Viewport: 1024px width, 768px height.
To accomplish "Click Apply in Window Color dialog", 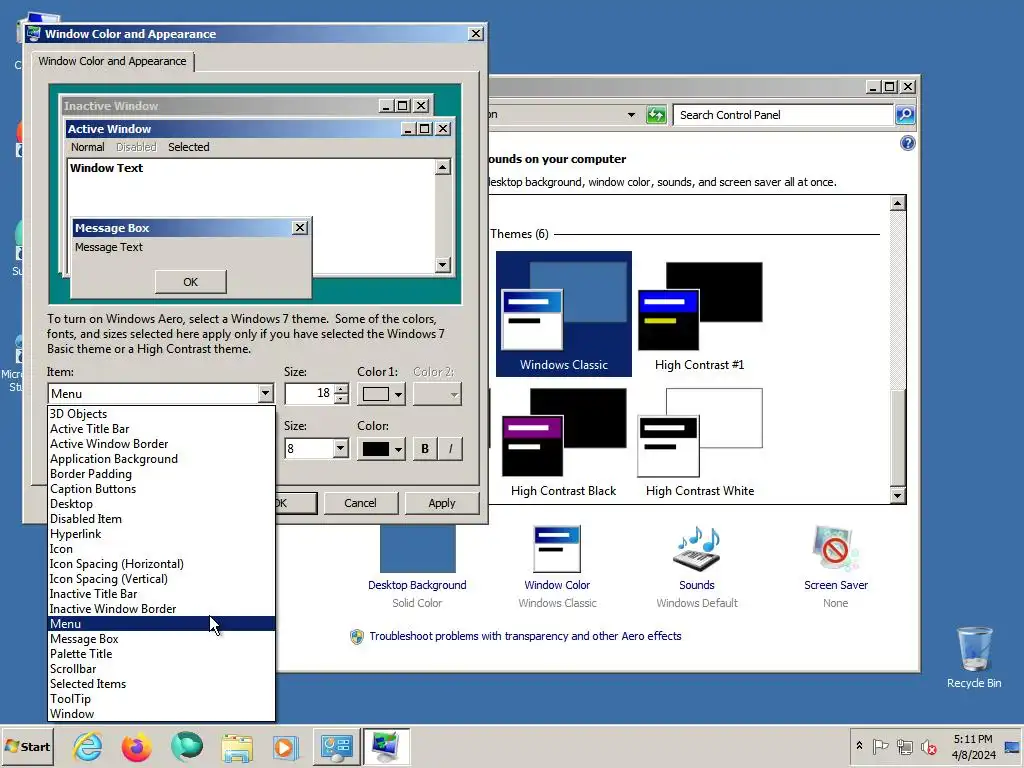I will [x=442, y=504].
